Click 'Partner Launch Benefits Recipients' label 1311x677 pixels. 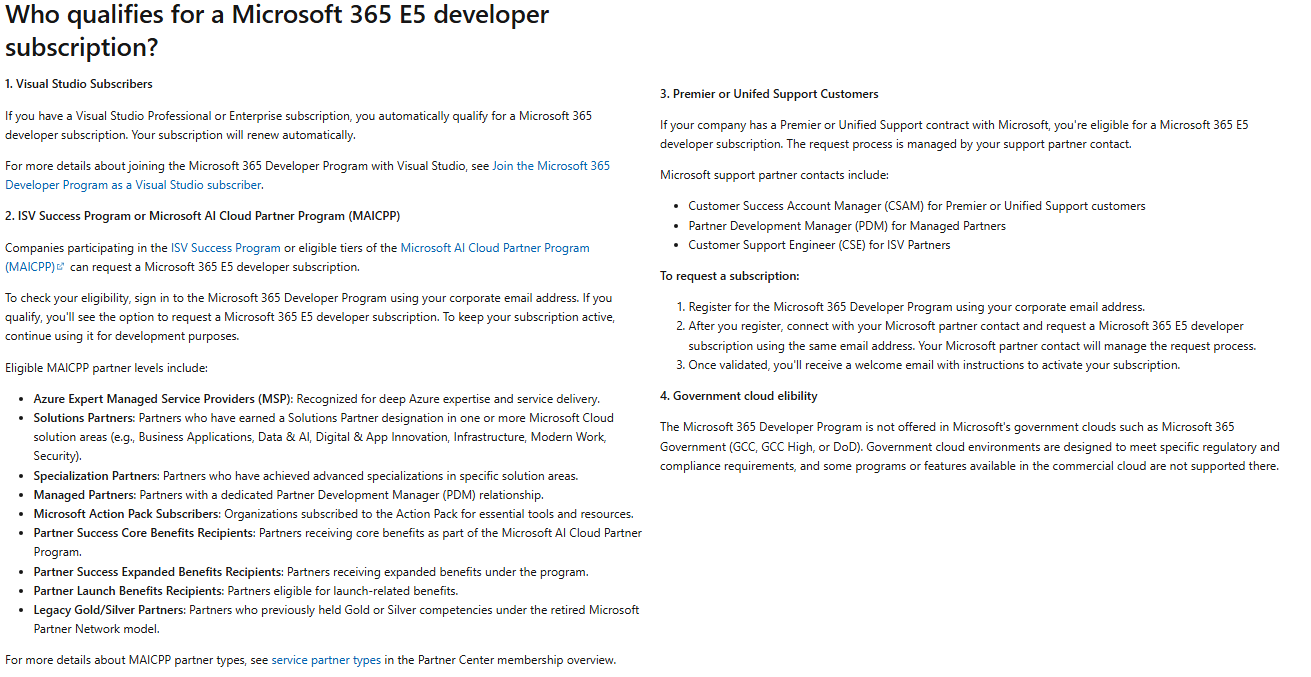click(129, 591)
